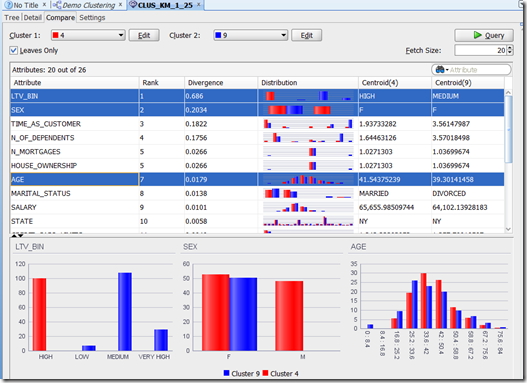Click the Cluster 4 legend label
This screenshot has width=527, height=383.
click(x=284, y=373)
